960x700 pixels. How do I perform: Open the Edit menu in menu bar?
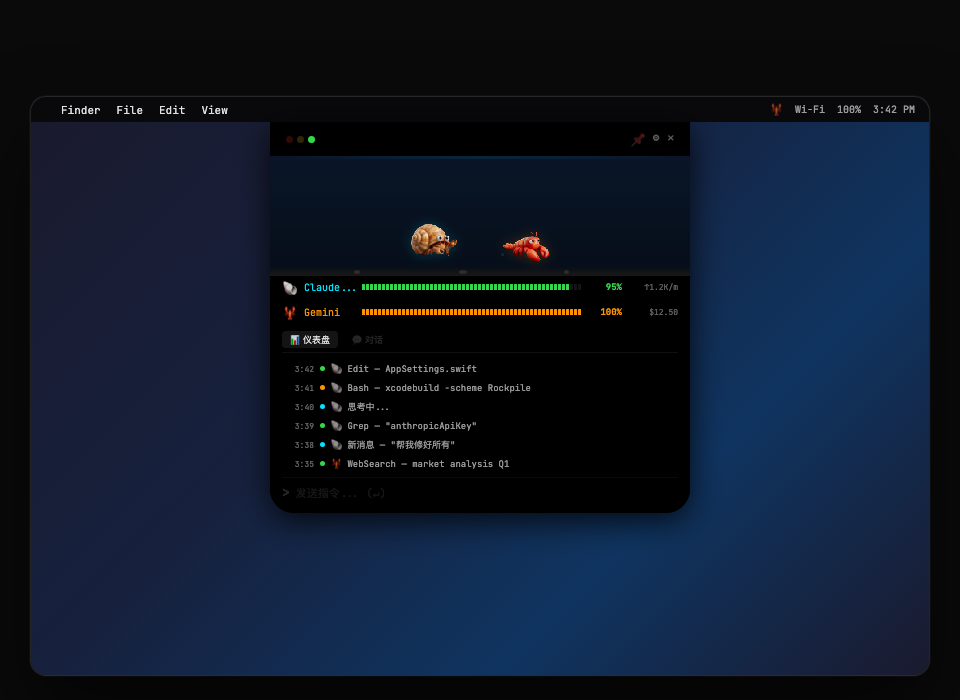(x=172, y=110)
